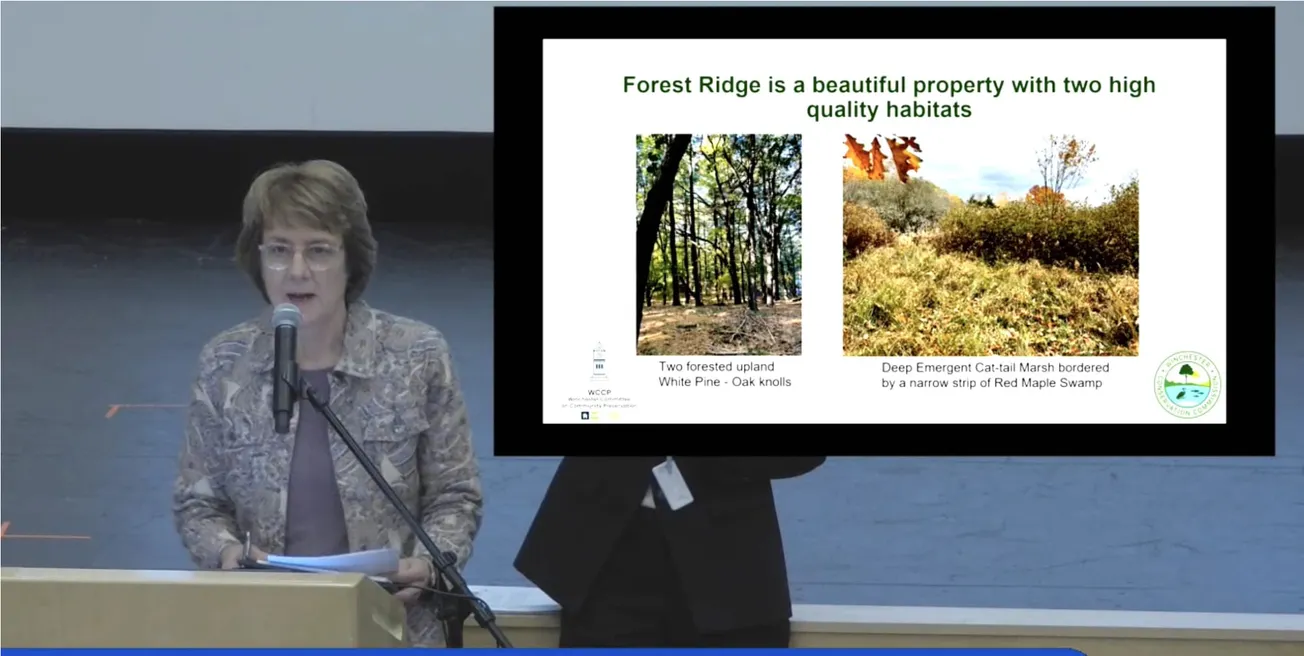The image size is (1304, 656).
Task: Open the forested upland tree photo
Action: pyautogui.click(x=719, y=245)
